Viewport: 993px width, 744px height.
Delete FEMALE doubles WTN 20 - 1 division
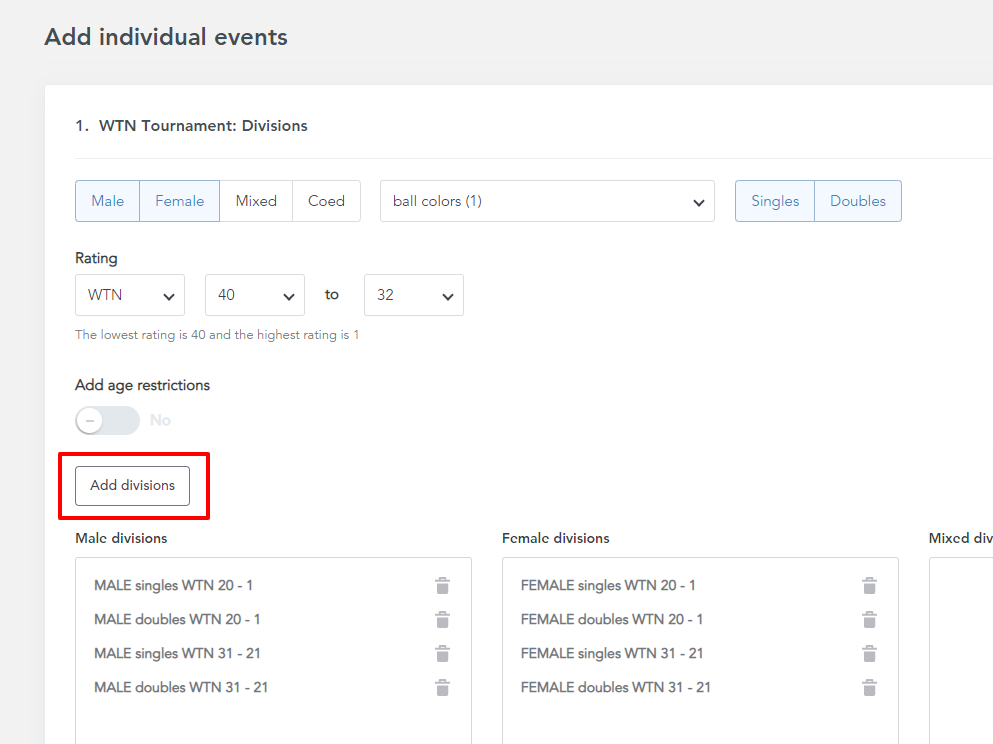(870, 620)
